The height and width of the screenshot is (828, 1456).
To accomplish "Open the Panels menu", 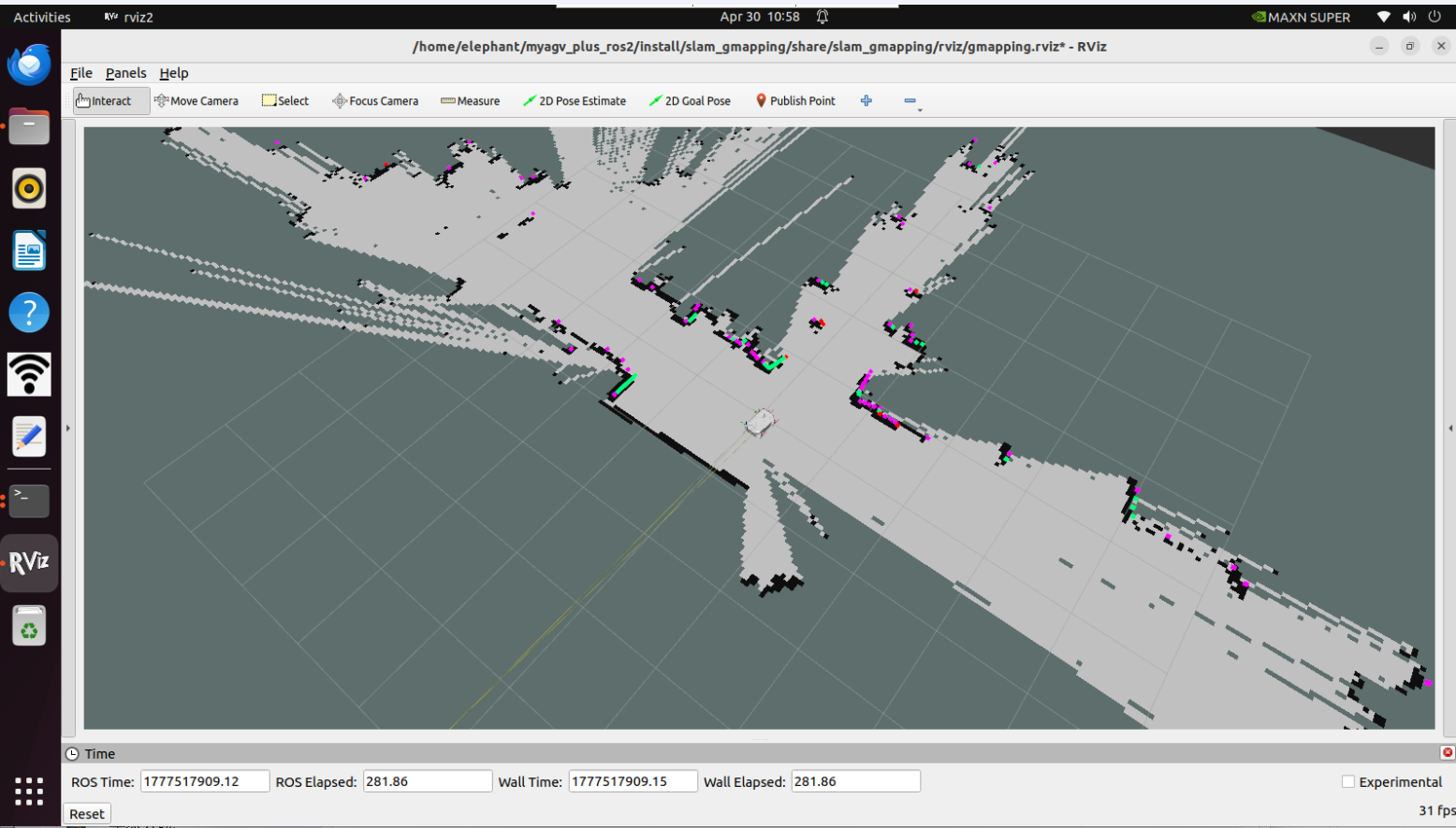I will pyautogui.click(x=125, y=73).
